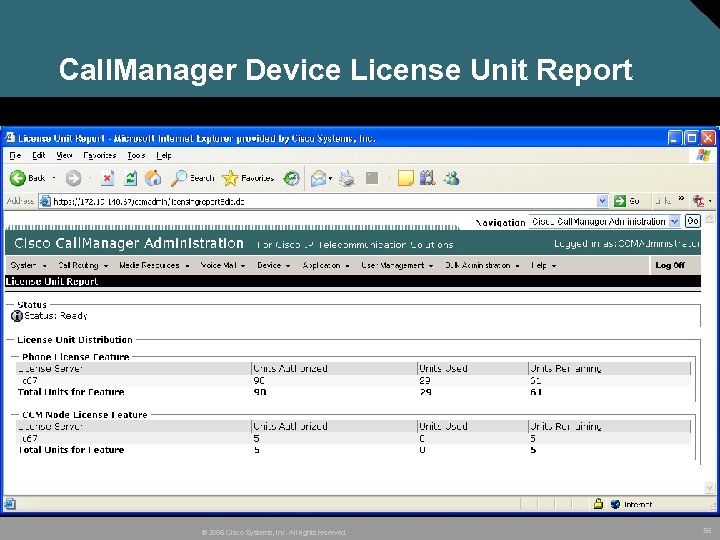Click the Research book icon
The height and width of the screenshot is (540, 720).
[x=428, y=178]
